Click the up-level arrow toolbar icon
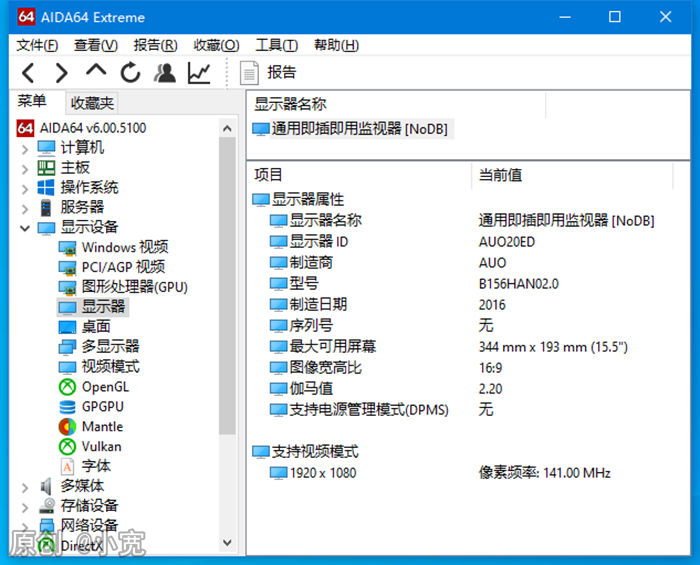Viewport: 700px width, 565px height. point(96,70)
